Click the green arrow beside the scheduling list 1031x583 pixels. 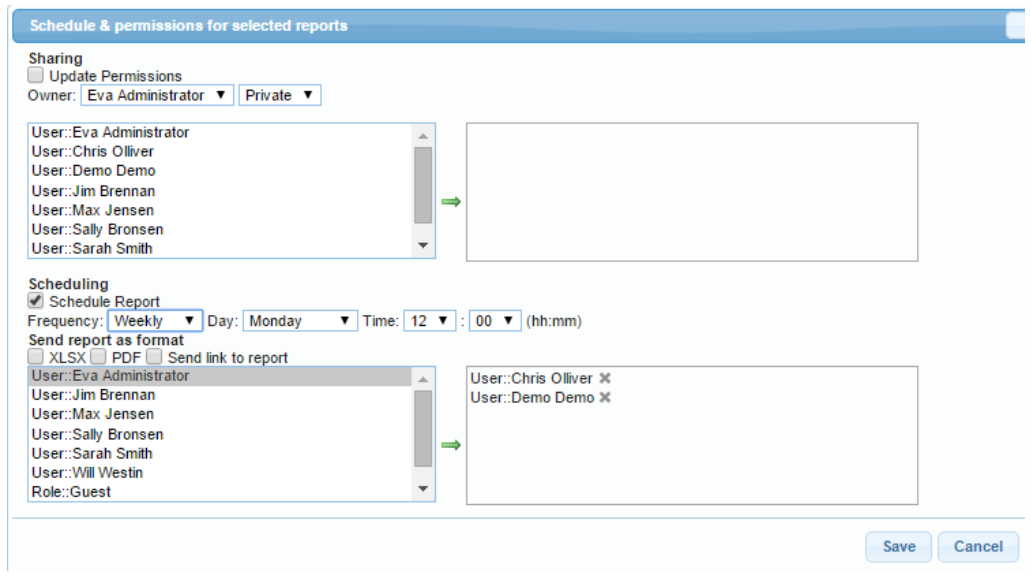451,445
